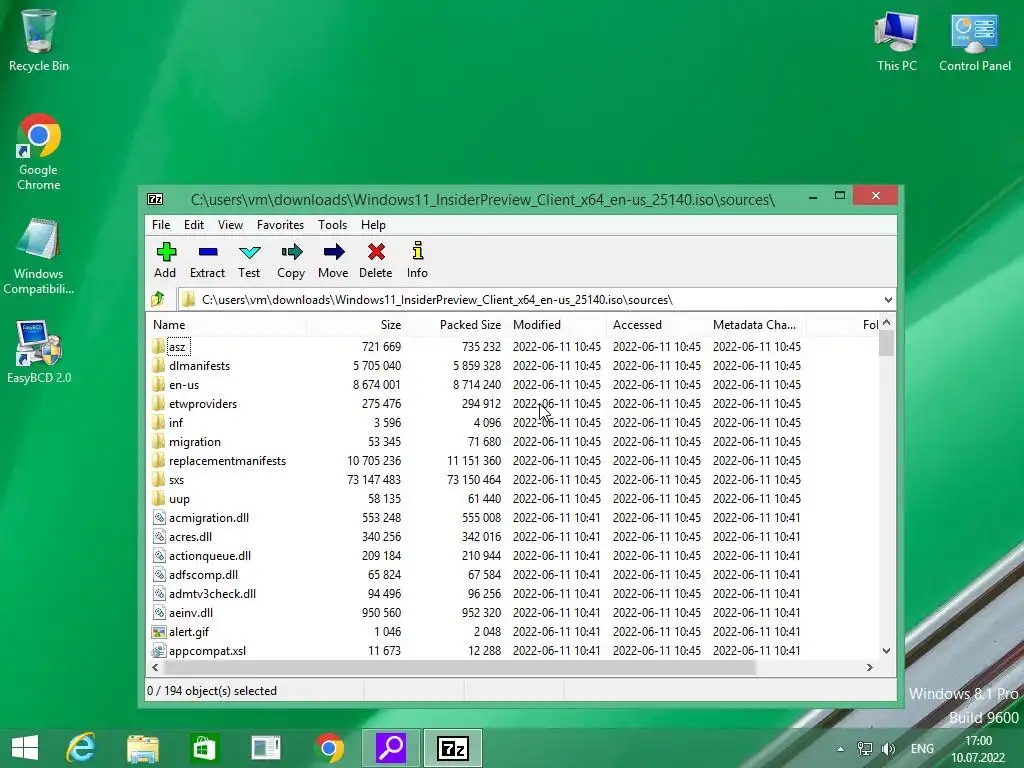This screenshot has width=1024, height=768.
Task: Open the Help menu
Action: [374, 225]
